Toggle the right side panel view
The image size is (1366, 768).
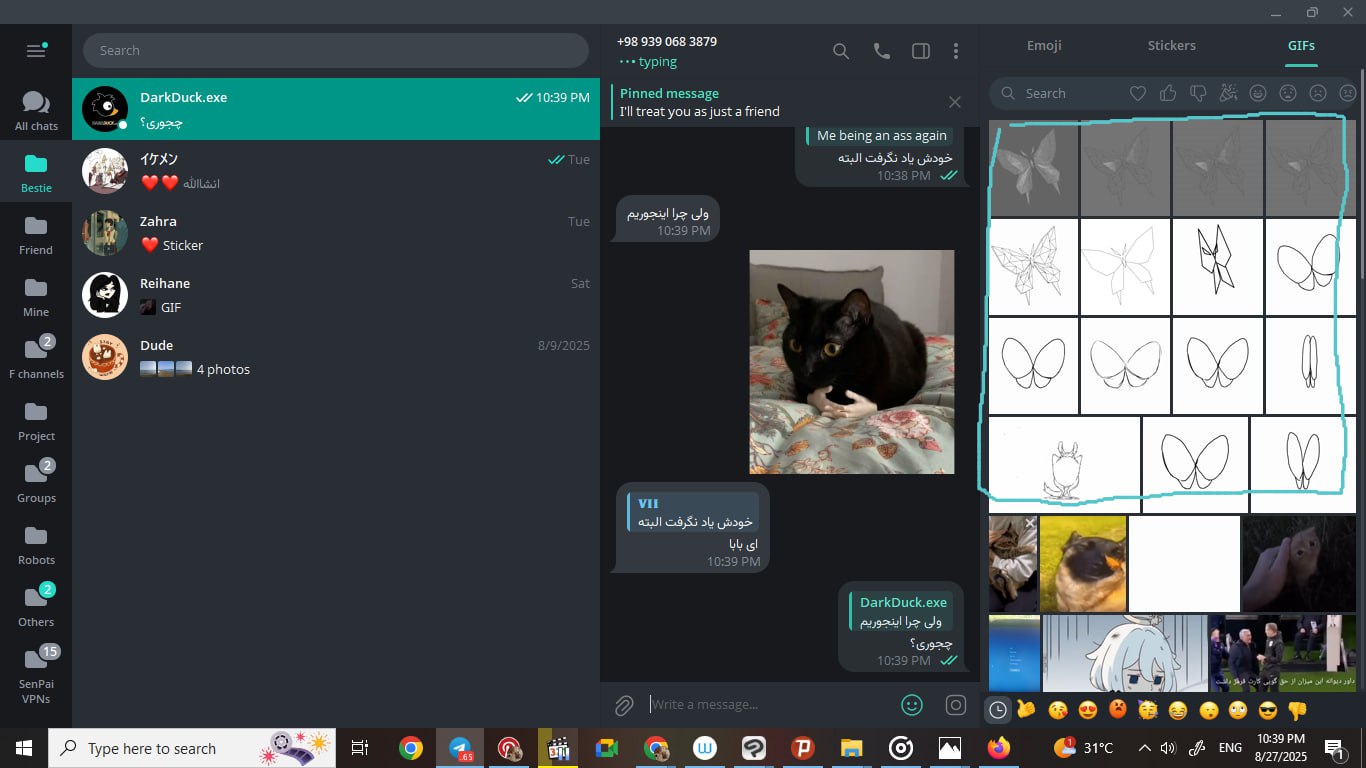920,51
